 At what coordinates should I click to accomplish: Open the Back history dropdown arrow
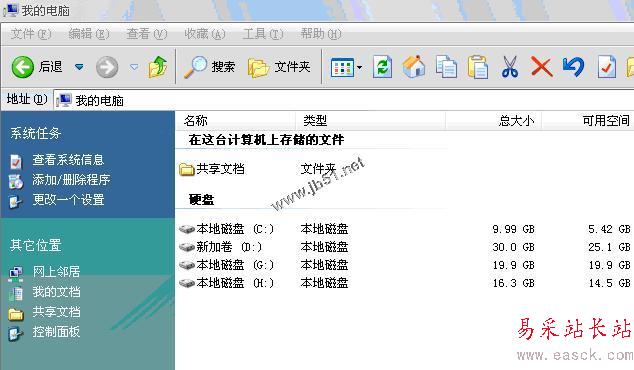79,67
